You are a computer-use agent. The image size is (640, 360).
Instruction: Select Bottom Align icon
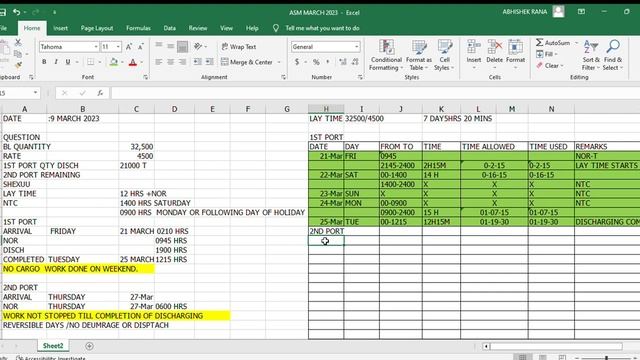point(182,47)
